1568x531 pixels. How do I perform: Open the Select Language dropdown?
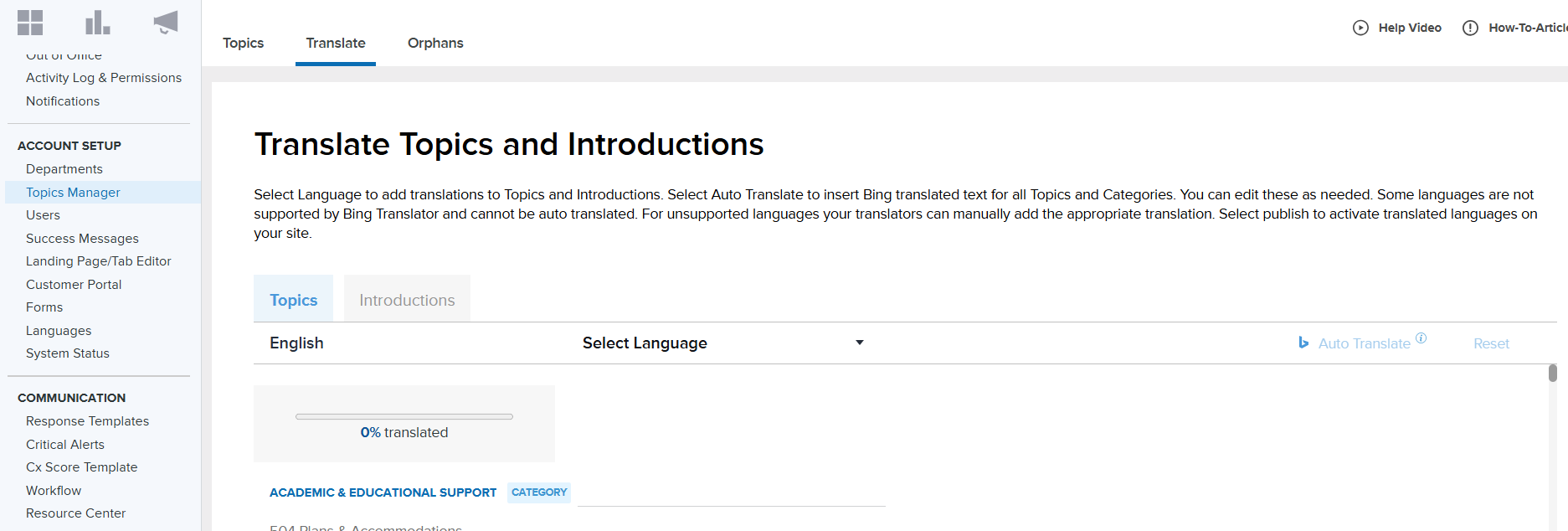[x=720, y=343]
